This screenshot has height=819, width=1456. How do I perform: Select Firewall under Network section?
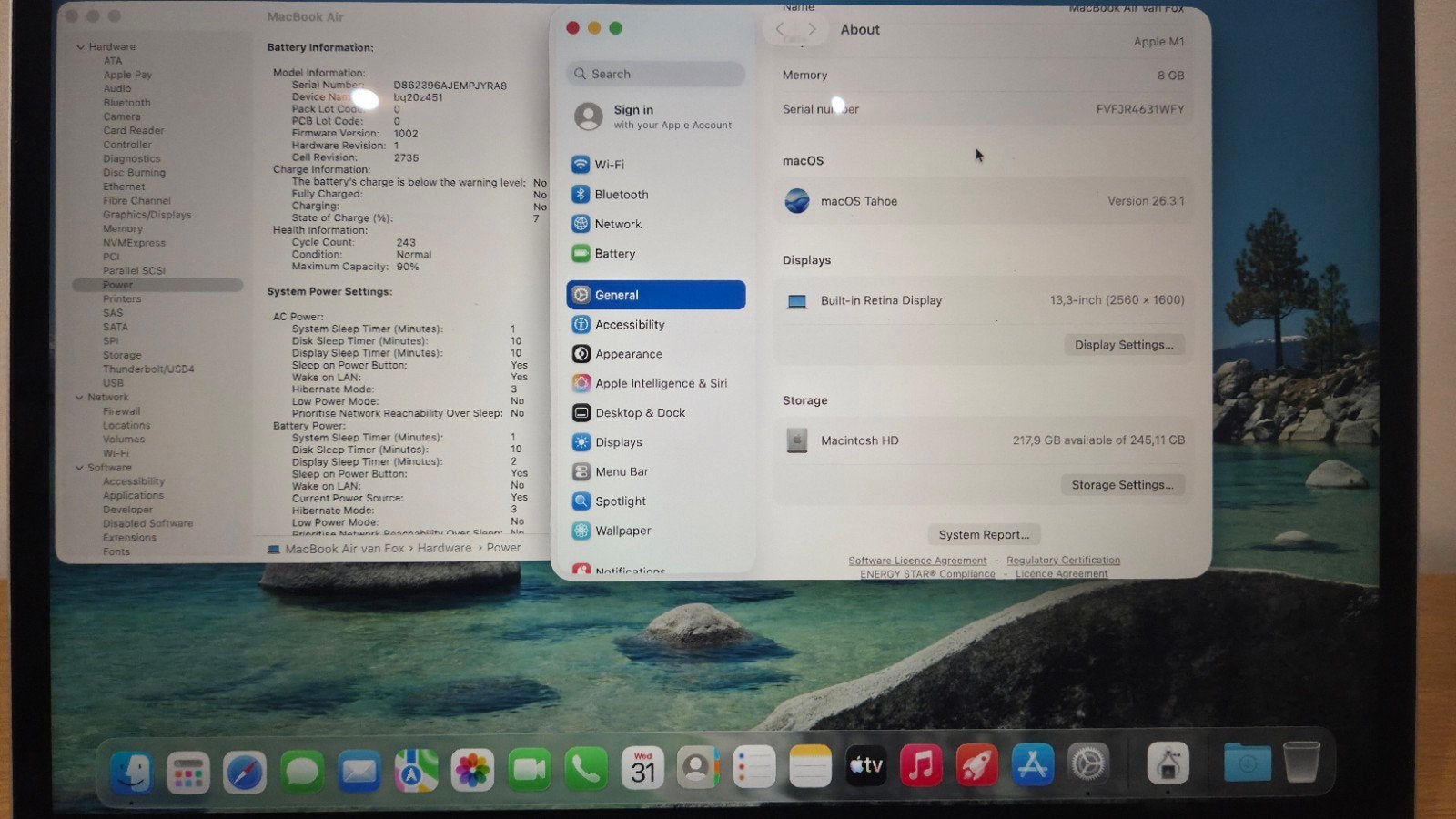tap(121, 411)
